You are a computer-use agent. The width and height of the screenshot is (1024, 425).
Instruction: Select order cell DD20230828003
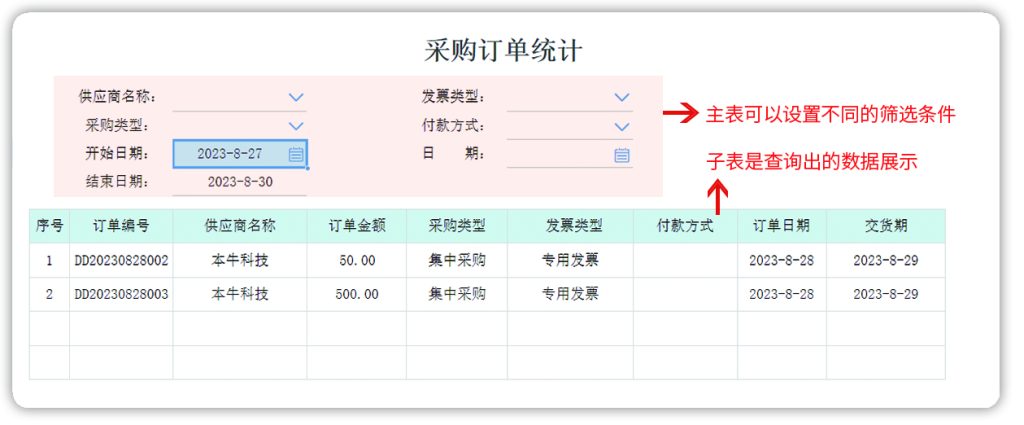[121, 294]
